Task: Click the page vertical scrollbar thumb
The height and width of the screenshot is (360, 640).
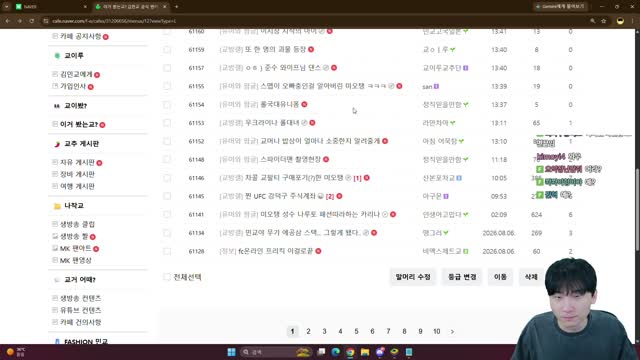Action: 637,209
